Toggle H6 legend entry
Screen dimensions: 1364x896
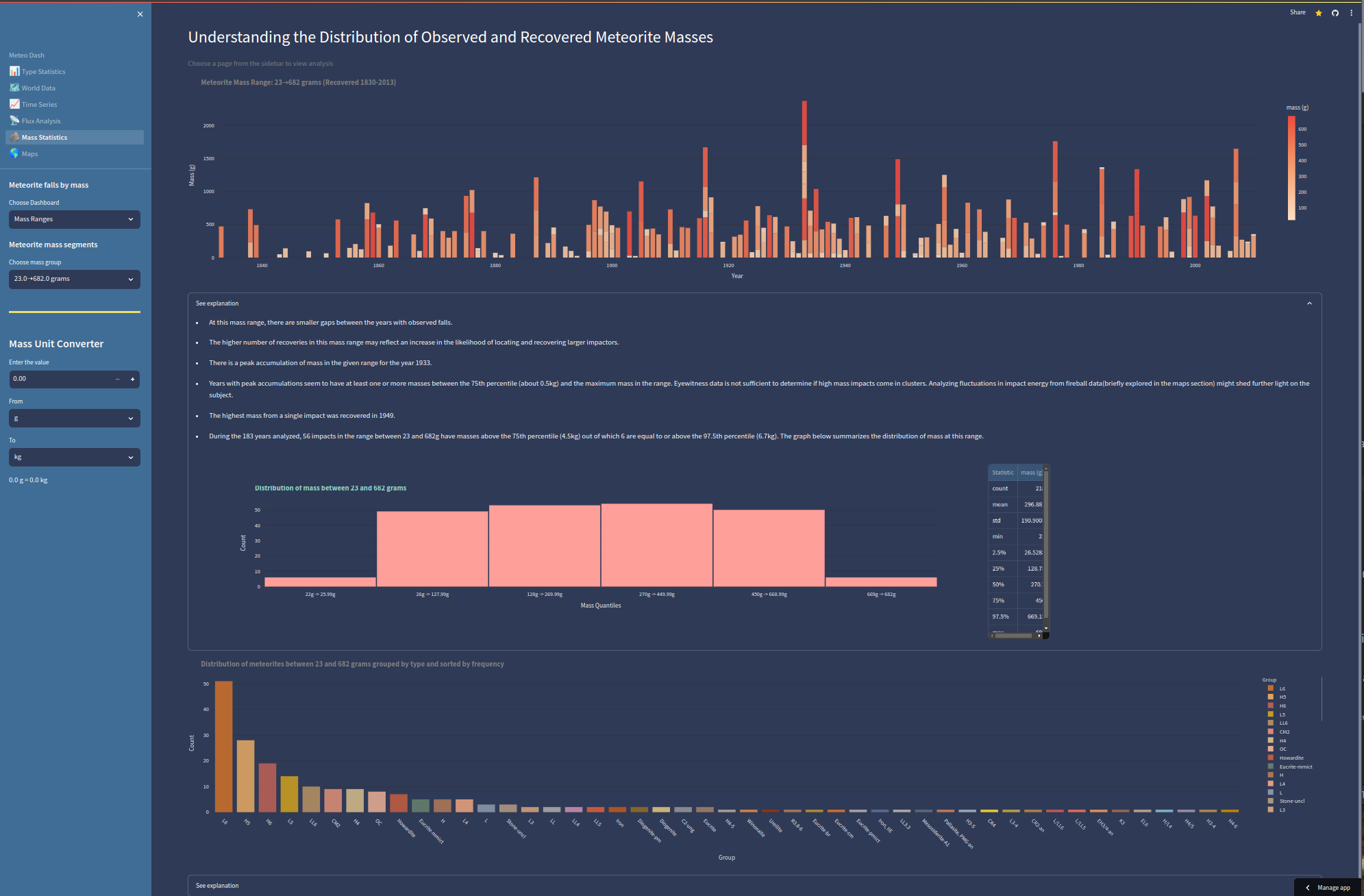(x=1276, y=706)
